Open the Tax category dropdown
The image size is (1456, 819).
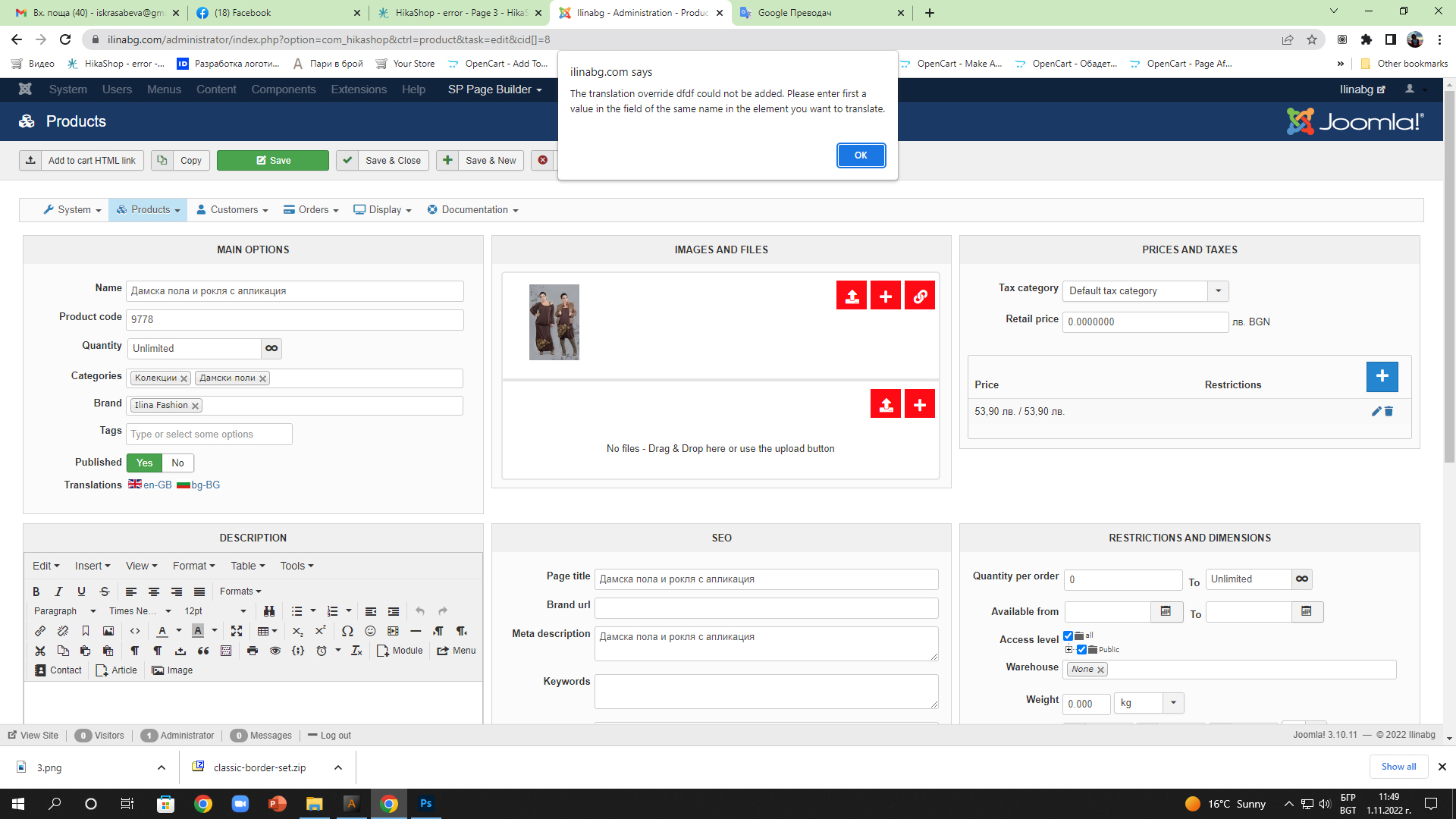coord(1218,290)
